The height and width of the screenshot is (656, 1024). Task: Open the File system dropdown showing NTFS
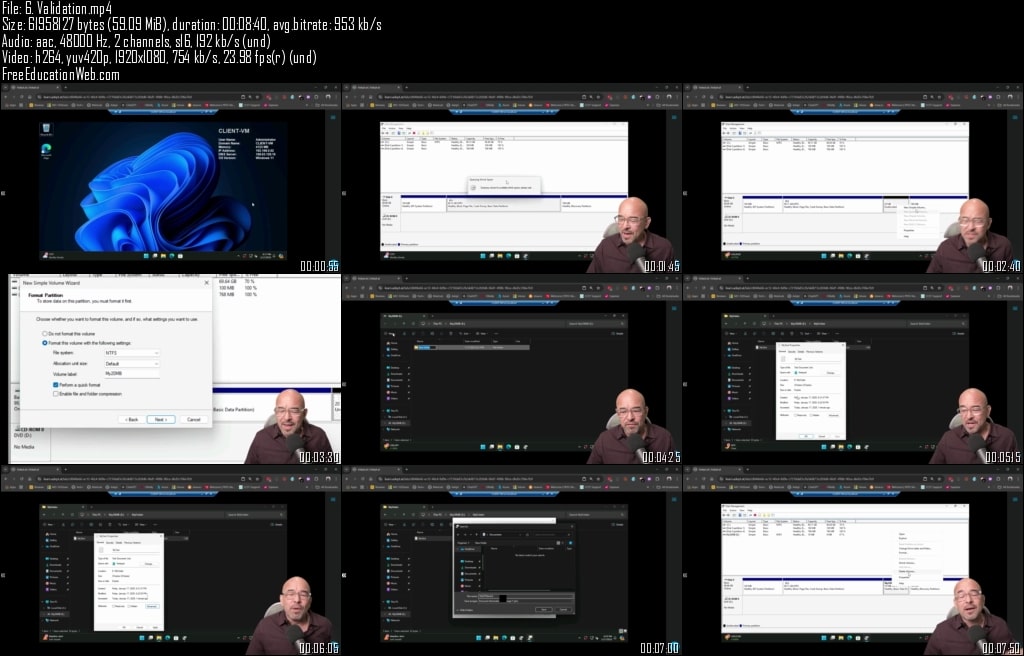tap(131, 353)
